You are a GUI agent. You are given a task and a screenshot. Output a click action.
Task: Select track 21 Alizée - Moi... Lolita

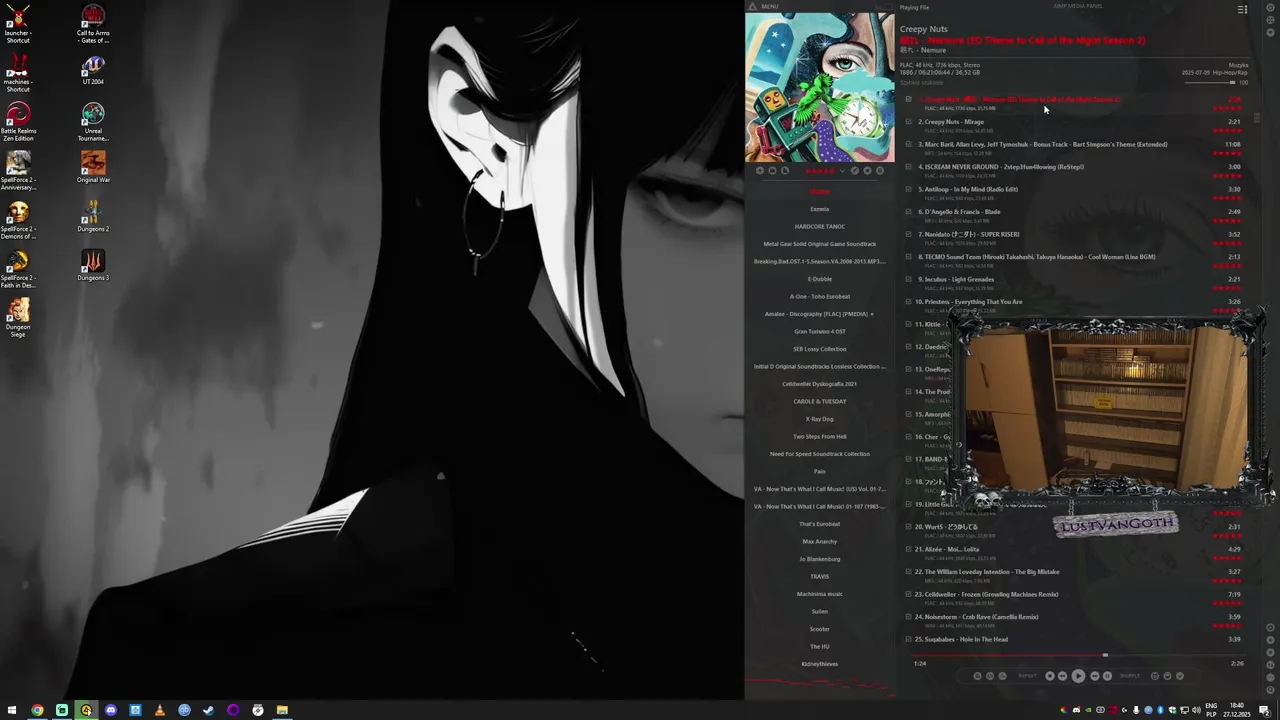tap(1075, 553)
